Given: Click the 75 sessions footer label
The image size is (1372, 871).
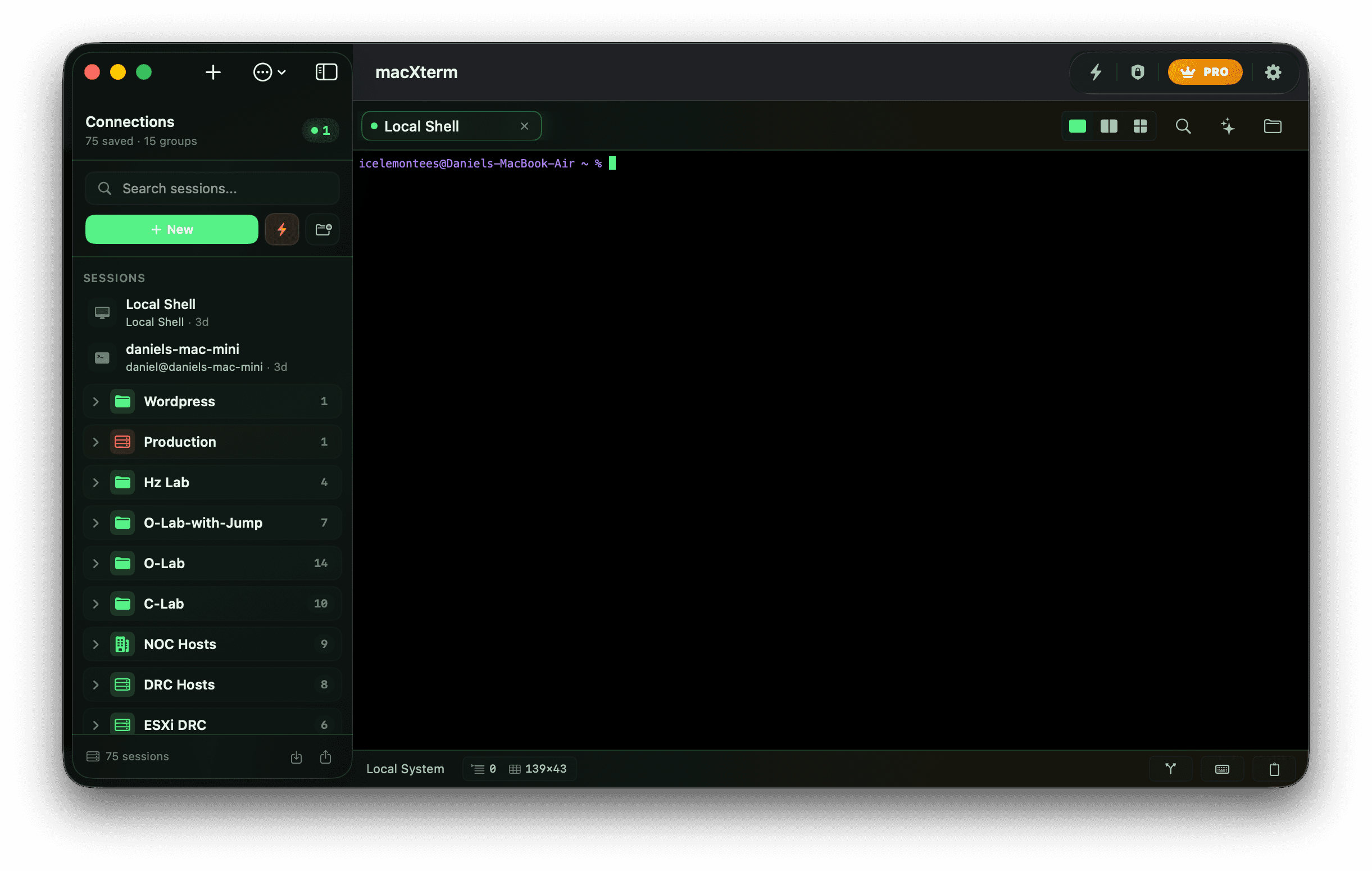Looking at the screenshot, I should [x=137, y=756].
